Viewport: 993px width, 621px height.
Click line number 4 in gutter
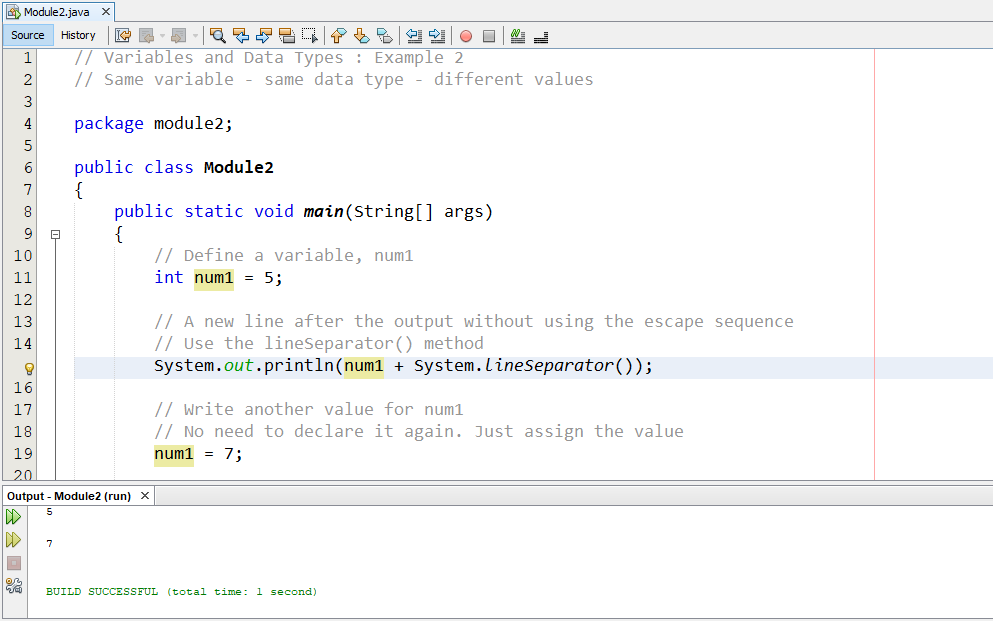(27, 123)
